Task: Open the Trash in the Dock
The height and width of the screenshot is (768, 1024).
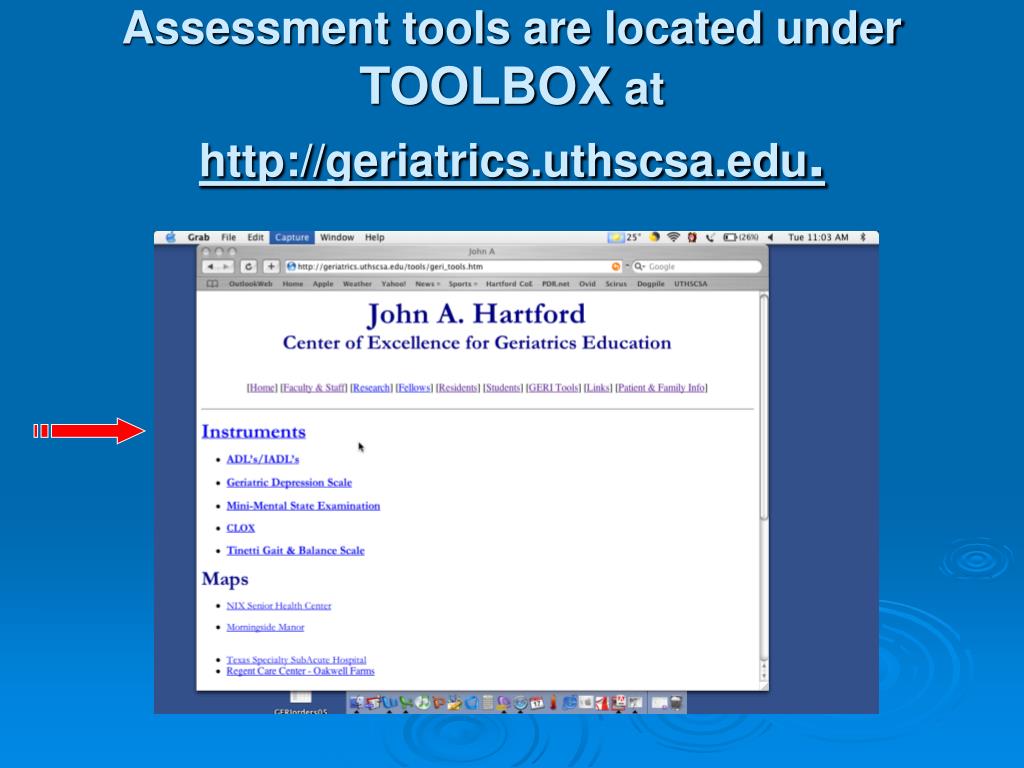Action: click(675, 703)
